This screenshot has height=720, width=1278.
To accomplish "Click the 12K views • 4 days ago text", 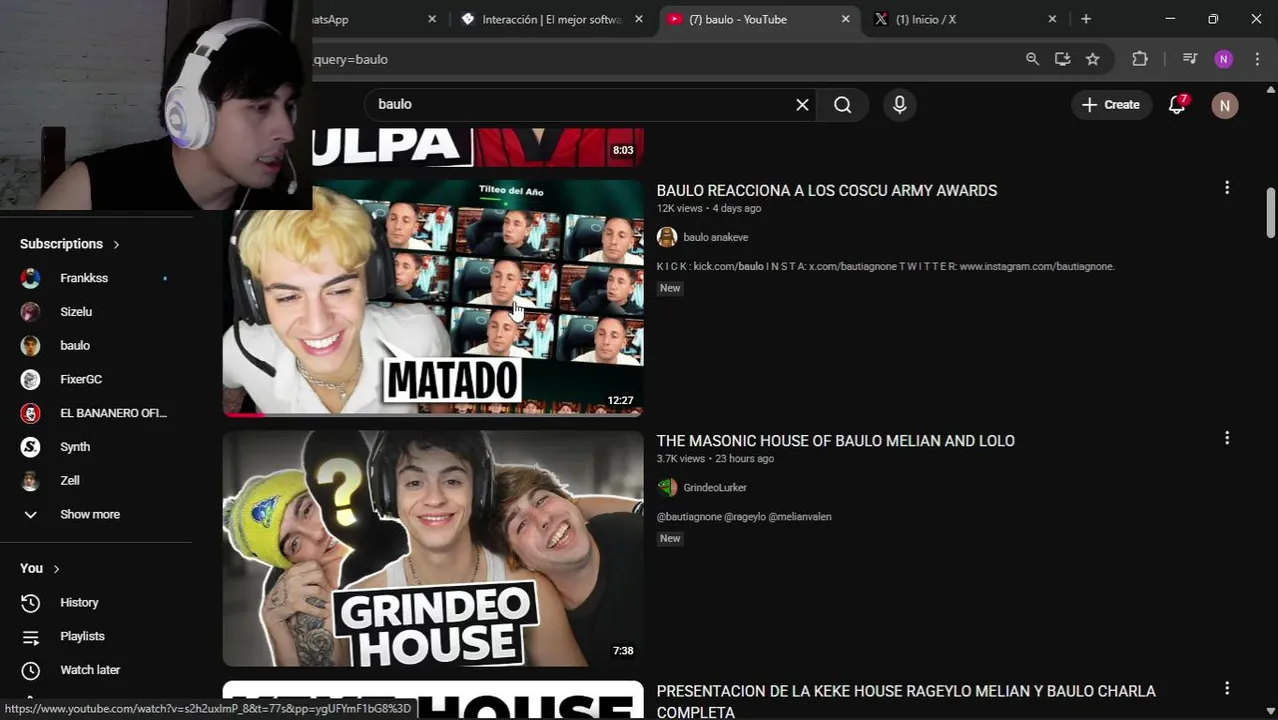I will pos(709,208).
